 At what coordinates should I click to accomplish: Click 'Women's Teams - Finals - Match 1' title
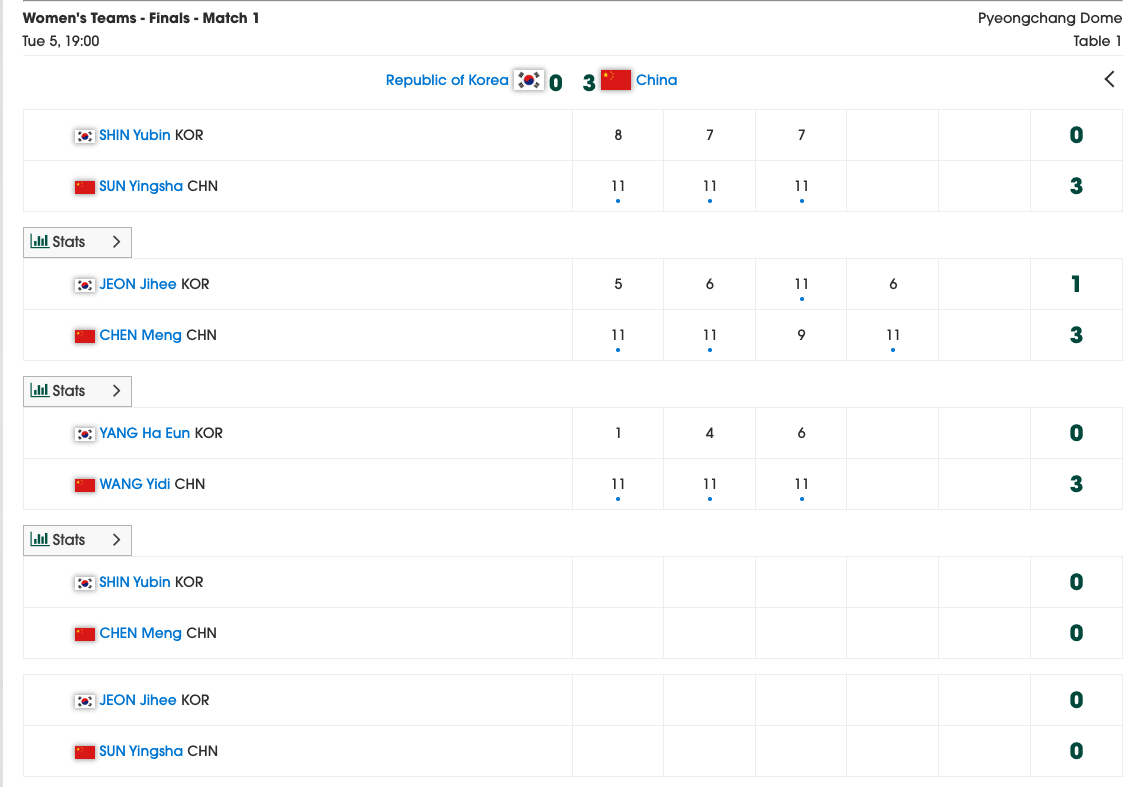coord(141,18)
